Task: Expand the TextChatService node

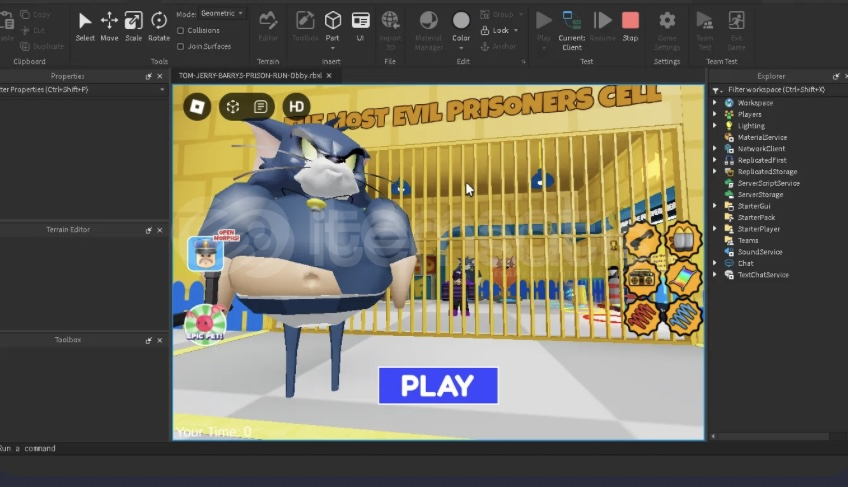Action: [715, 274]
